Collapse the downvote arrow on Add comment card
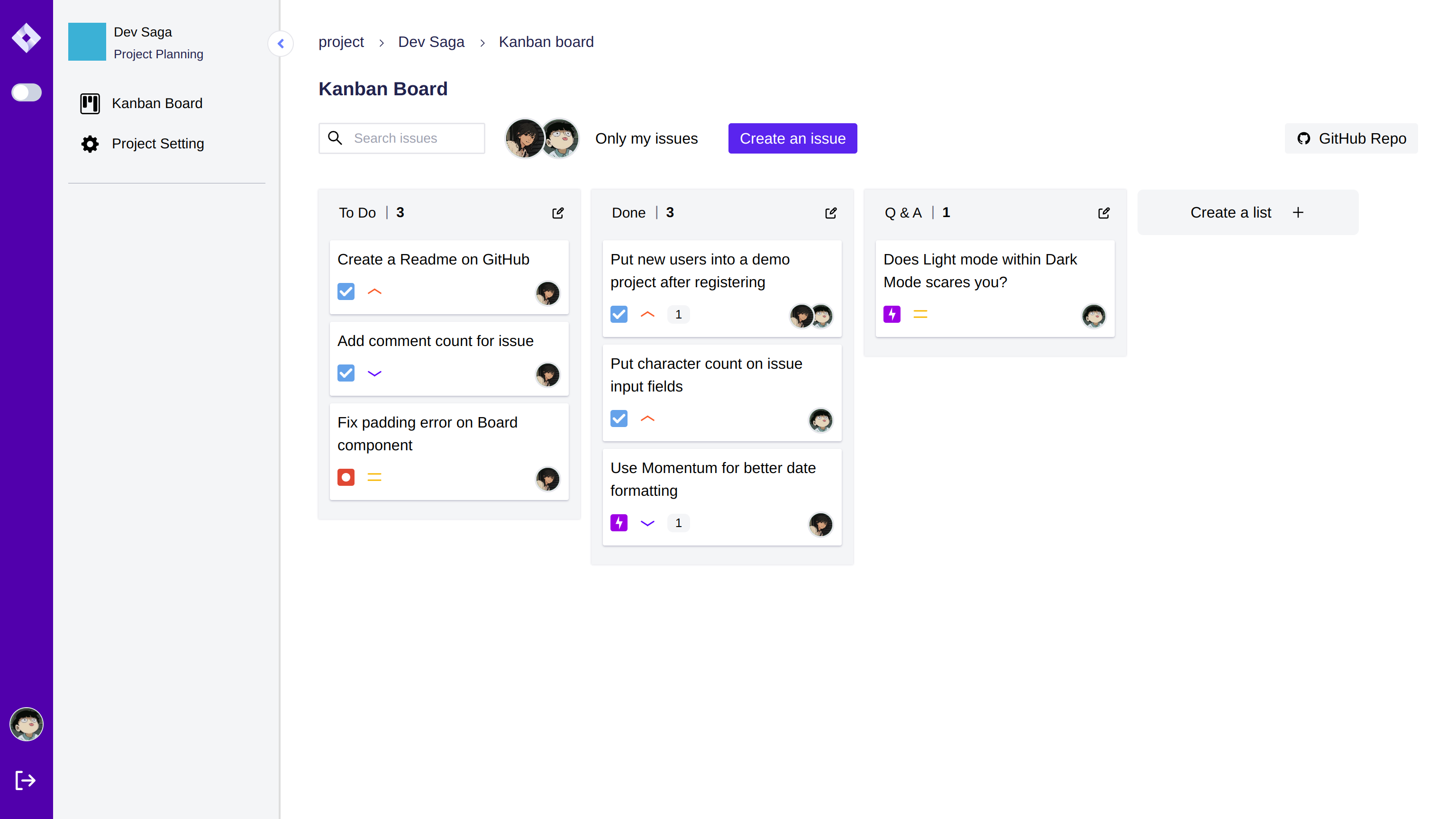 coord(375,373)
